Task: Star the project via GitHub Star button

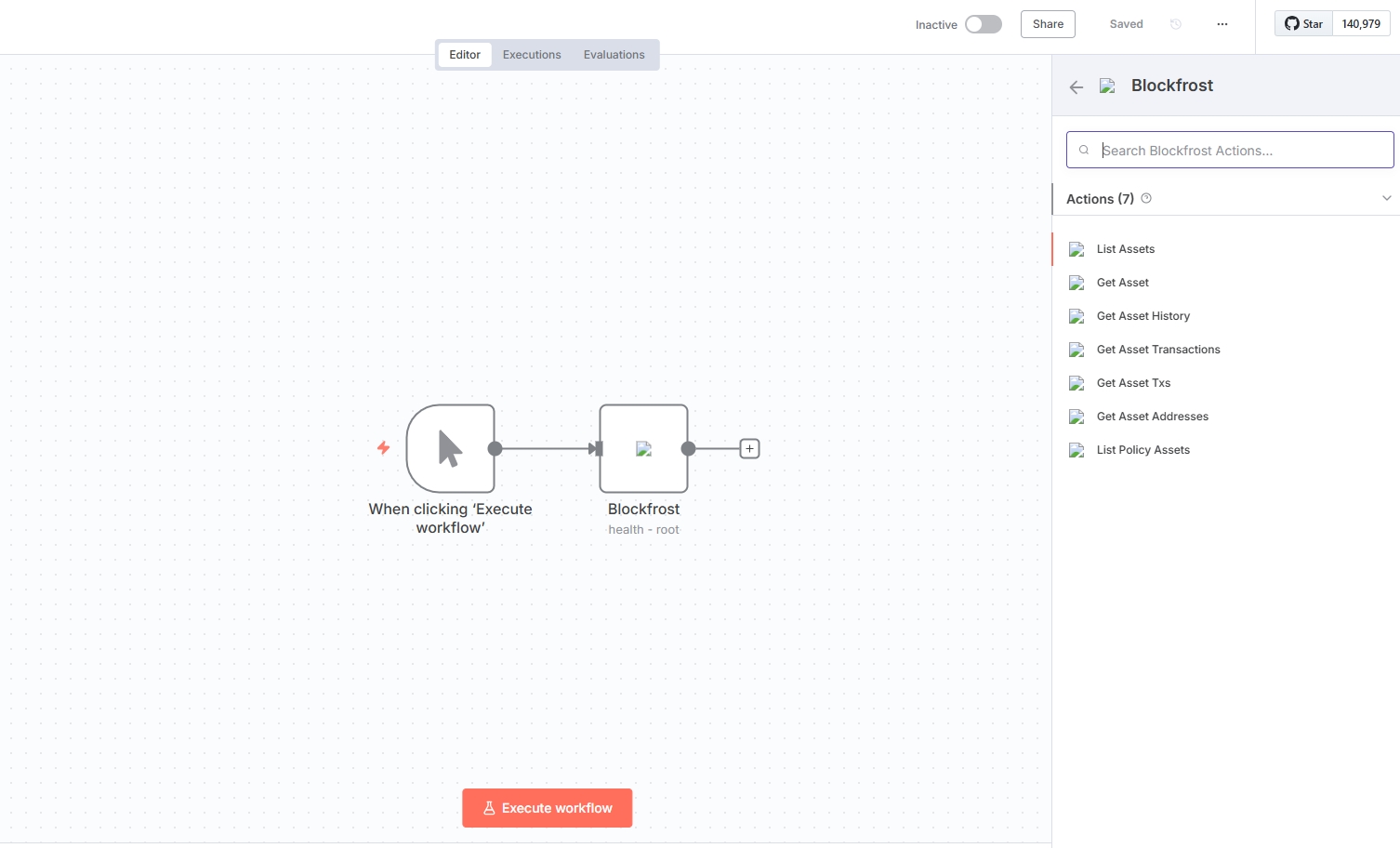Action: 1303,24
